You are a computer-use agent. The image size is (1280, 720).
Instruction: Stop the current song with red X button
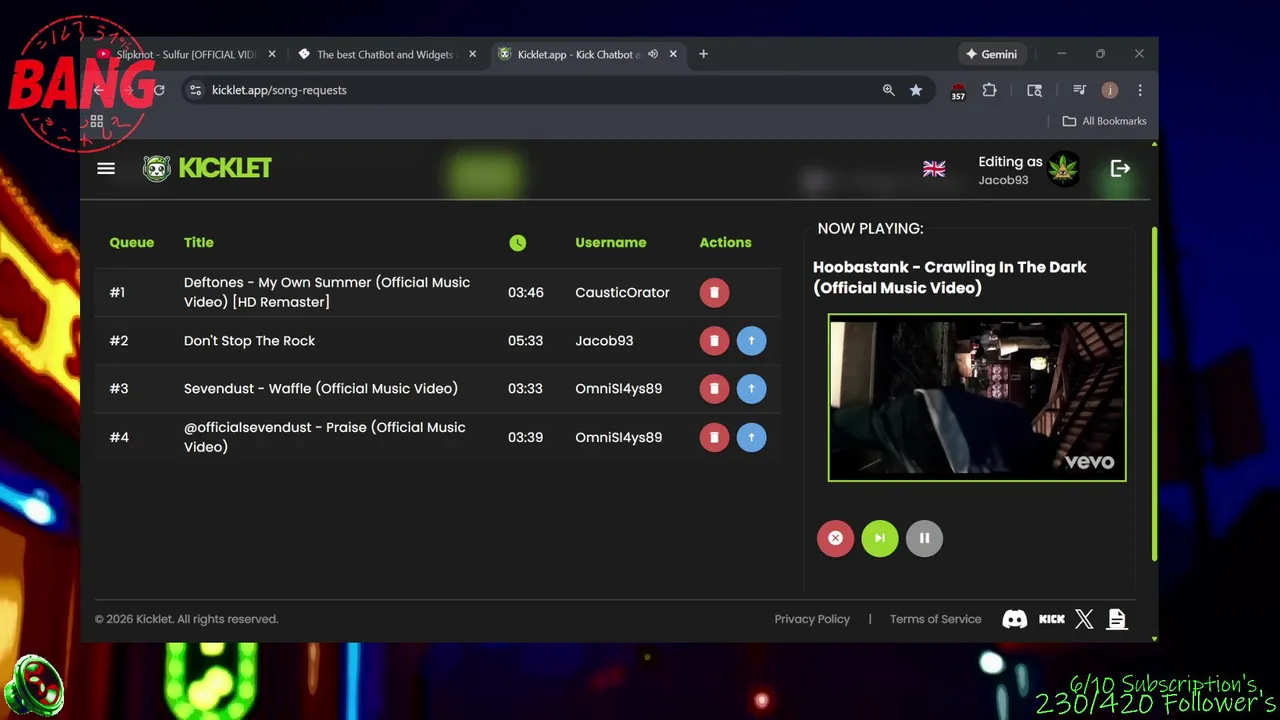point(835,538)
